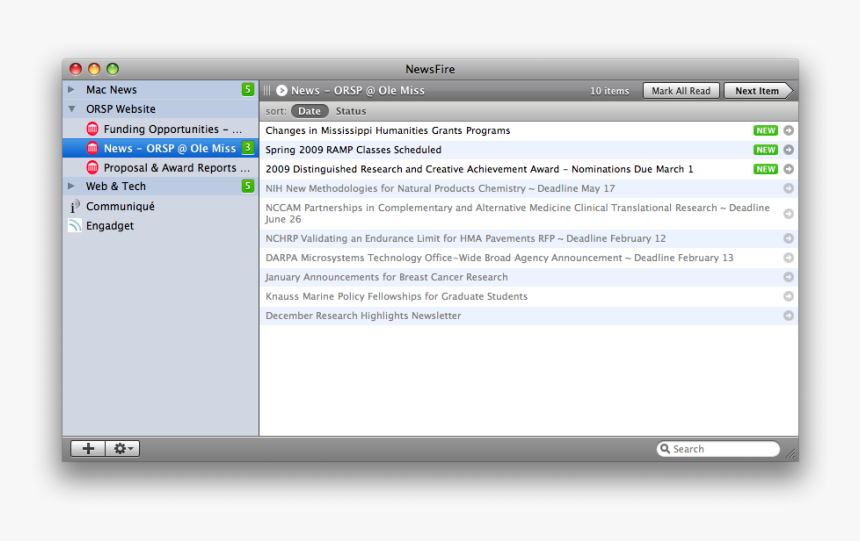Expand the Mac News group
The height and width of the screenshot is (541, 860).
(x=71, y=89)
